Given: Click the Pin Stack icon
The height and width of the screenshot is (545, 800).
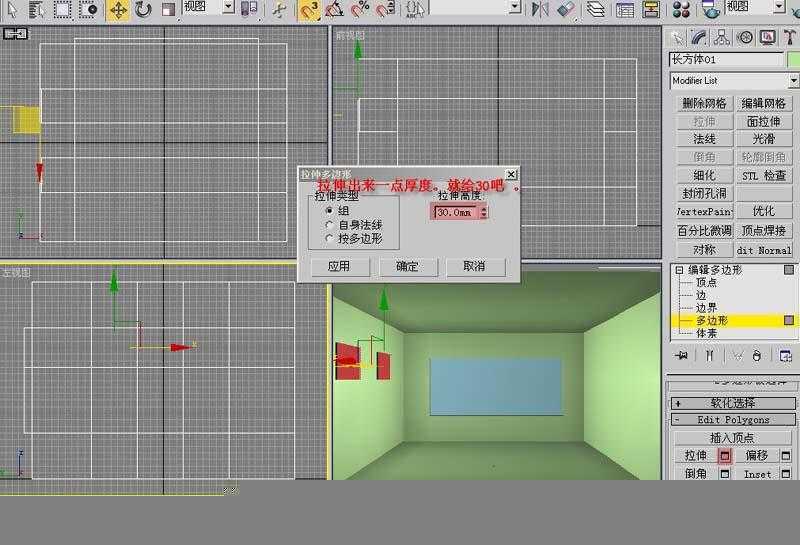Looking at the screenshot, I should [x=681, y=355].
